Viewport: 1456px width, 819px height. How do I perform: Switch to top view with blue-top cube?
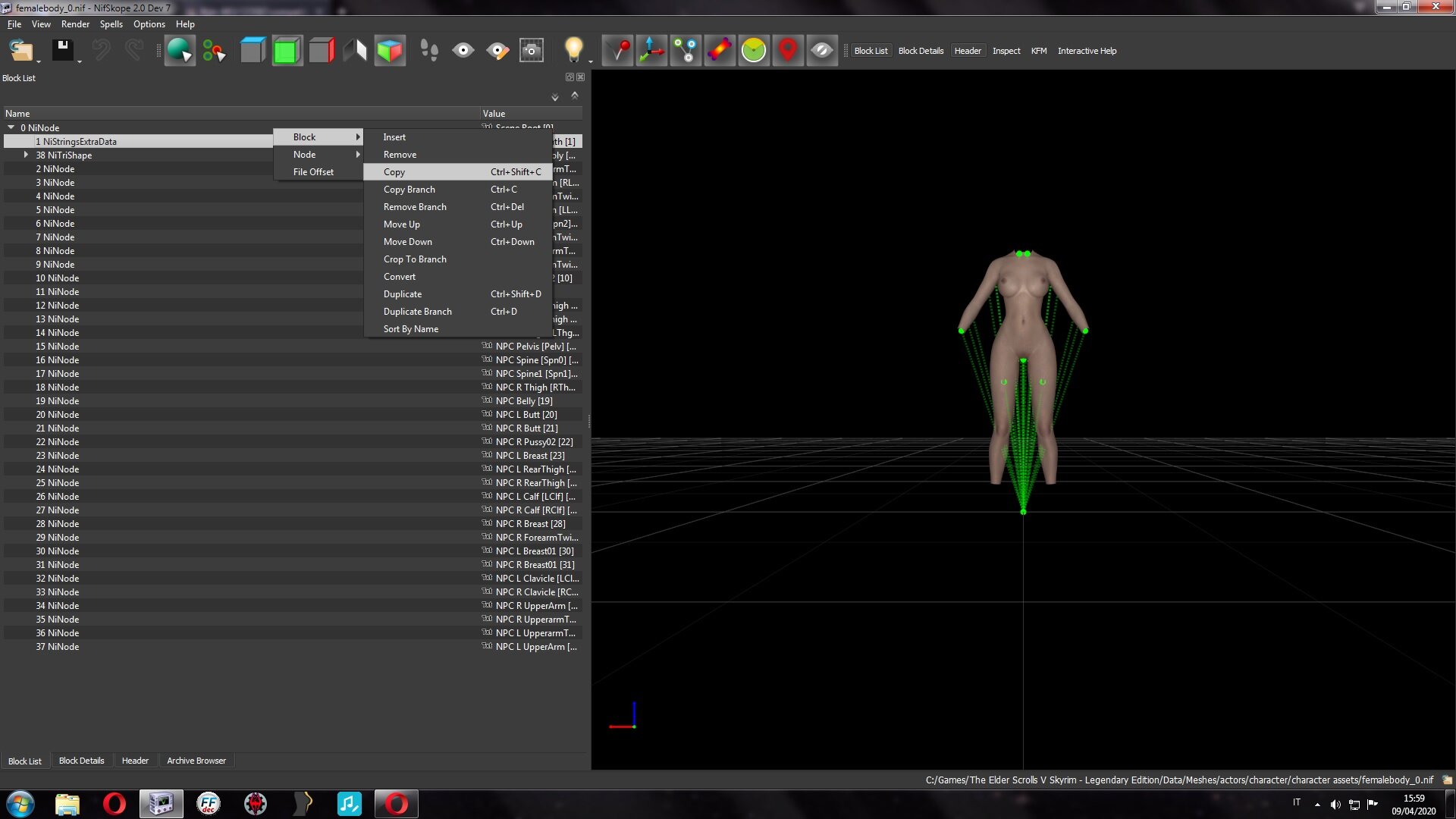coord(253,51)
